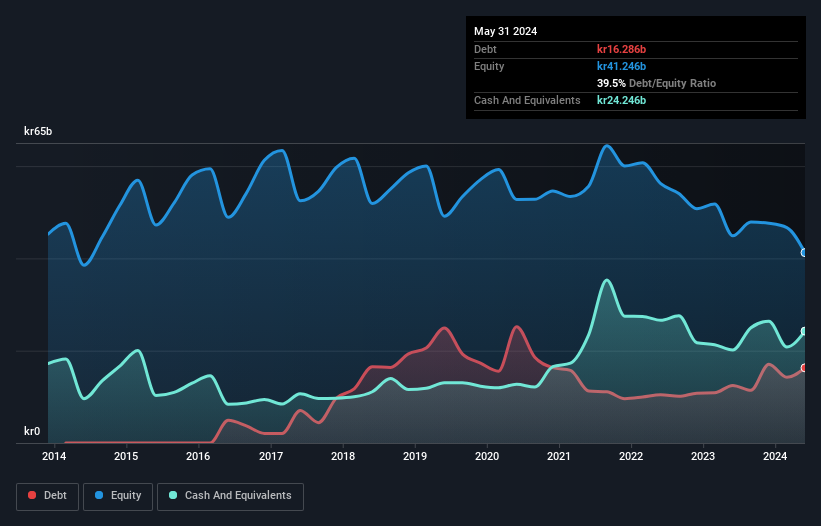This screenshot has height=526, width=821.
Task: Click the 39.5% Debt/Equity Ratio text
Action: click(x=656, y=83)
